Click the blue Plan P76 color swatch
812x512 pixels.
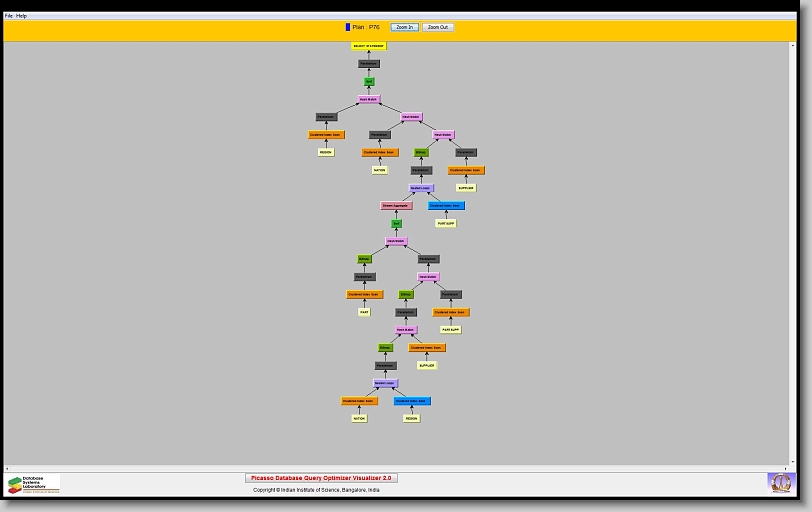click(348, 27)
